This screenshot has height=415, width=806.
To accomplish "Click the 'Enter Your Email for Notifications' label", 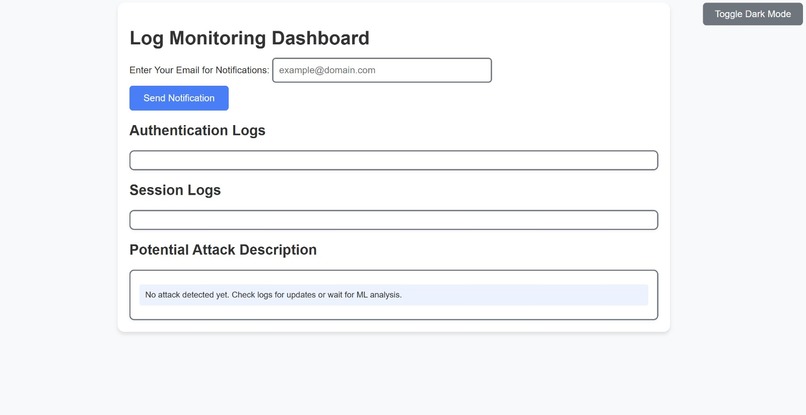I will tap(199, 70).
